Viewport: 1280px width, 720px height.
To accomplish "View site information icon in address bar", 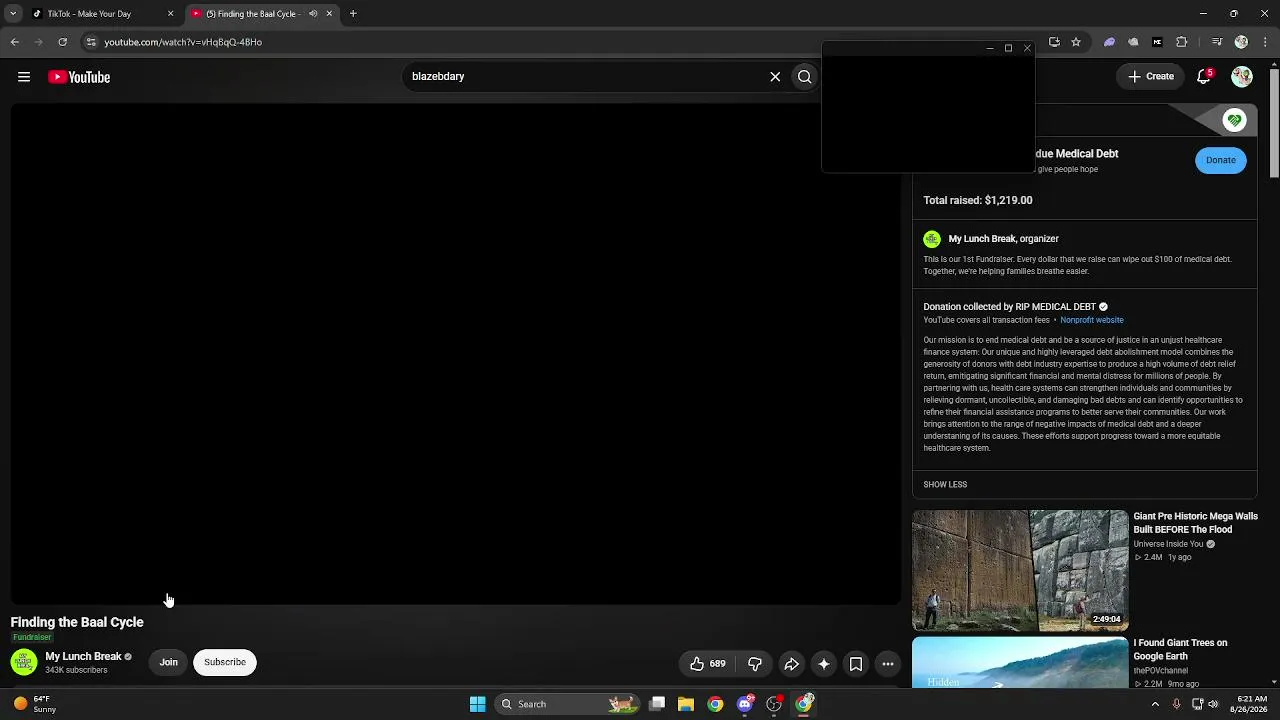I will point(91,42).
